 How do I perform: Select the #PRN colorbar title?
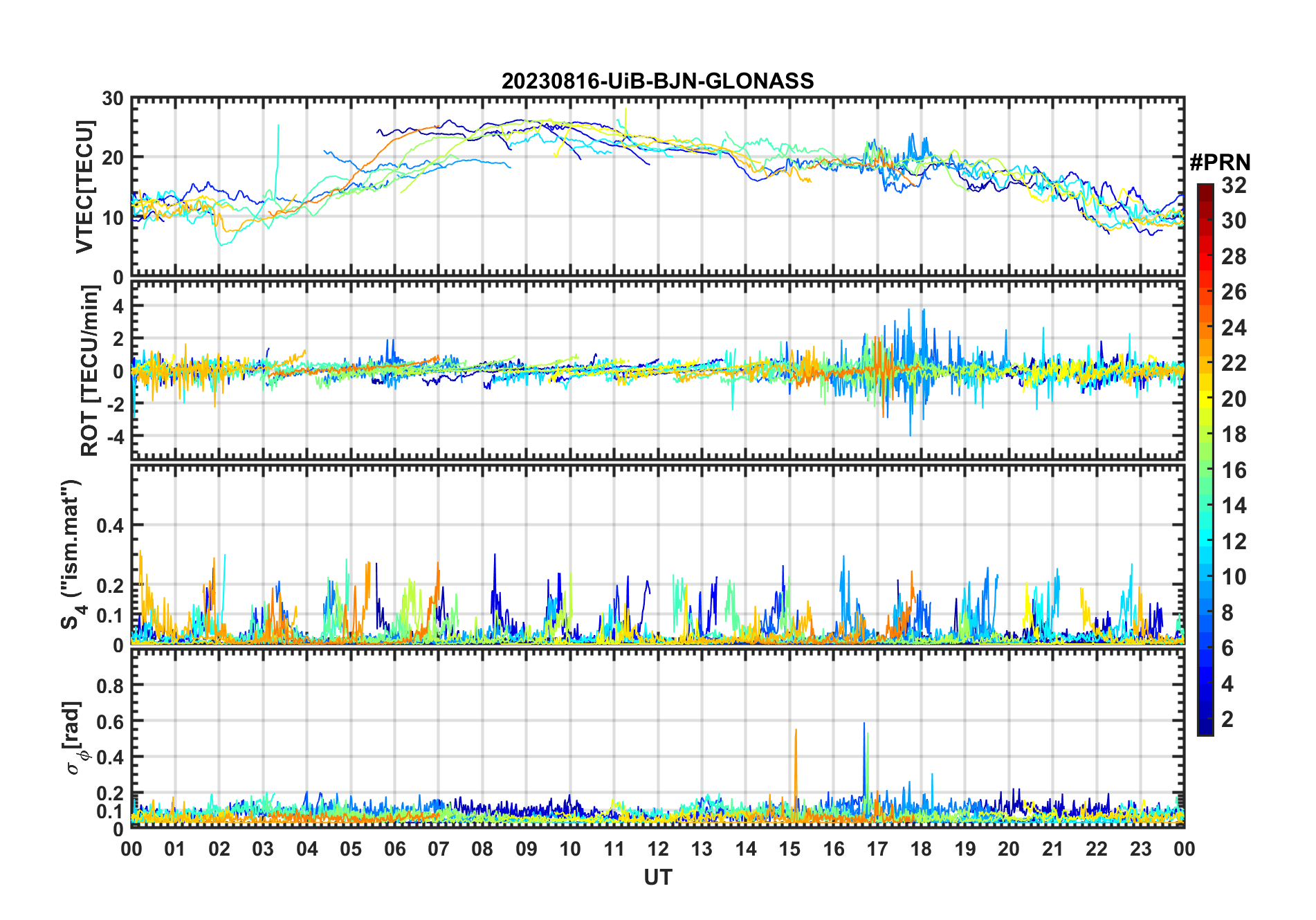1220,163
